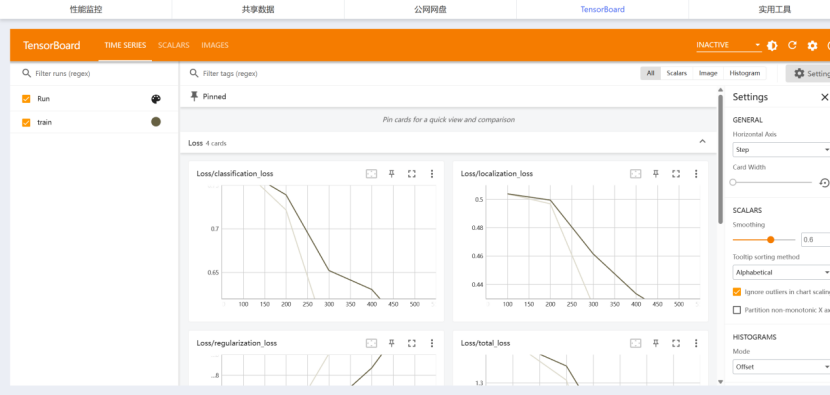Expand the regularization_loss chart to full size

pyautogui.click(x=412, y=343)
